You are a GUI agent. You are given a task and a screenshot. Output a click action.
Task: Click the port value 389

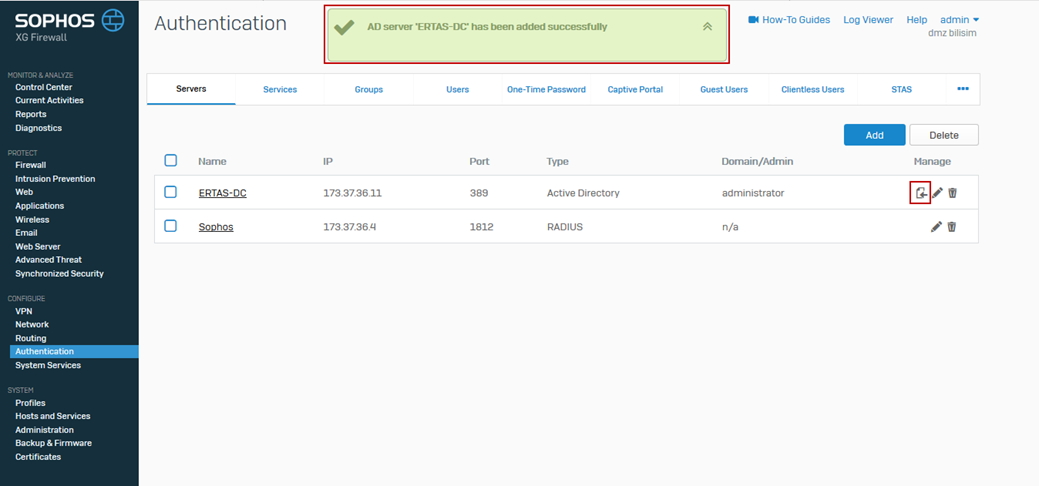(478, 193)
